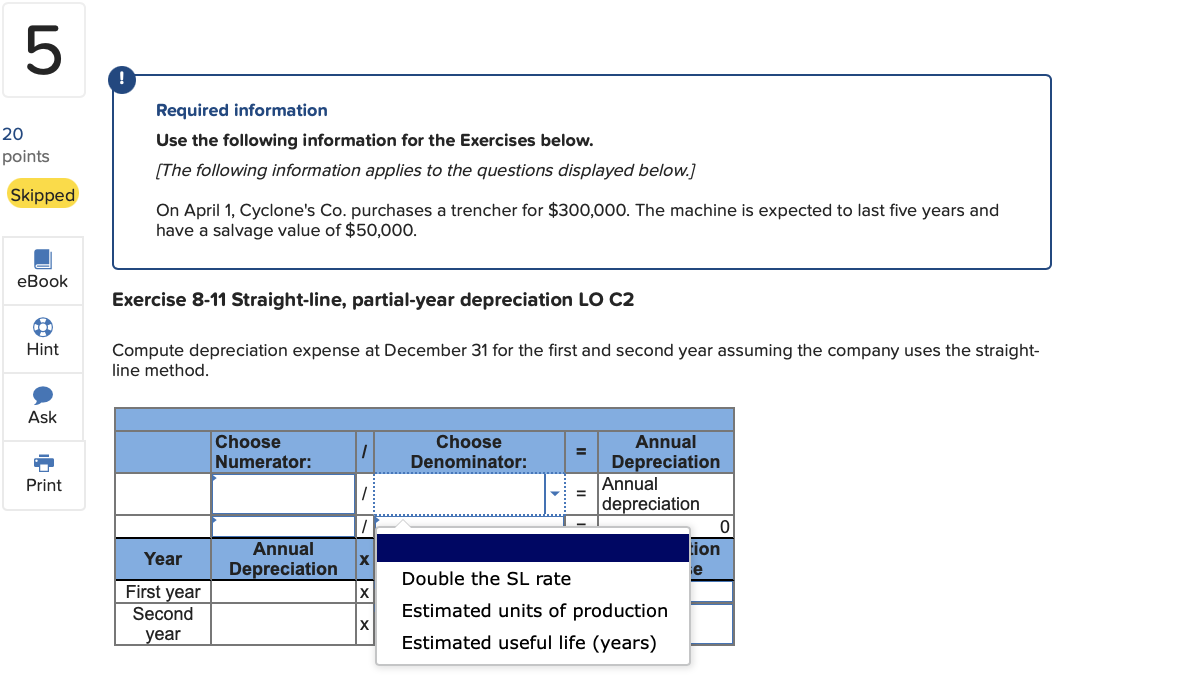Pick 'Estimated useful life (years)' option
Screen dimensions: 1188x682
click(529, 643)
